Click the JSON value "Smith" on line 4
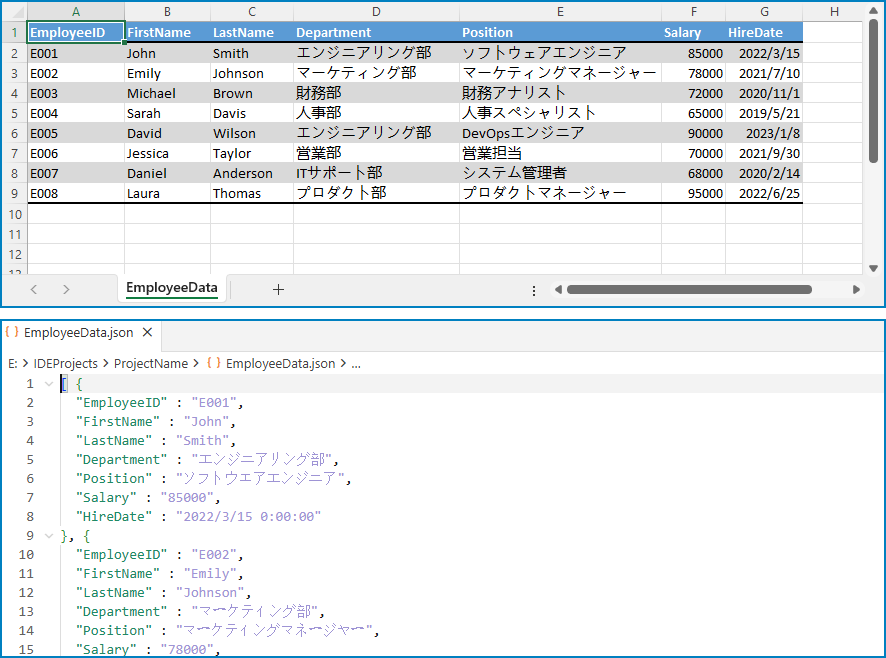Screen dimensions: 886x658 point(202,440)
